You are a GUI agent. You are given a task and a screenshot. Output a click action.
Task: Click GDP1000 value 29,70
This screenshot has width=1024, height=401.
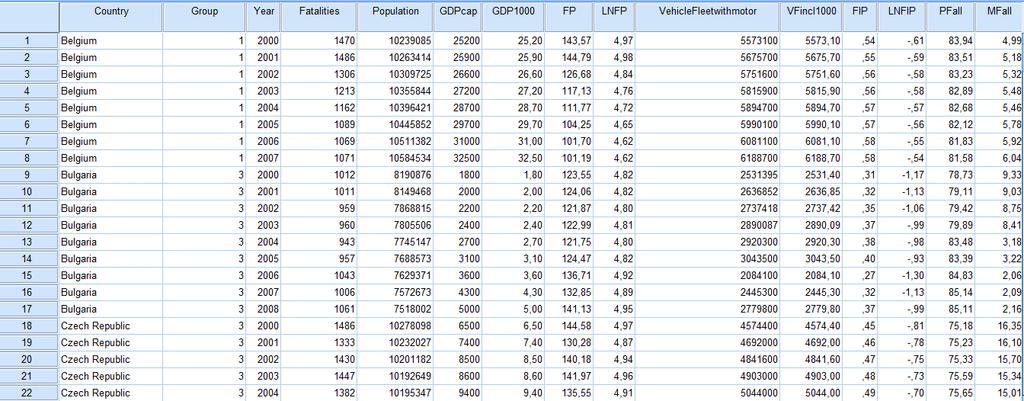(x=515, y=125)
